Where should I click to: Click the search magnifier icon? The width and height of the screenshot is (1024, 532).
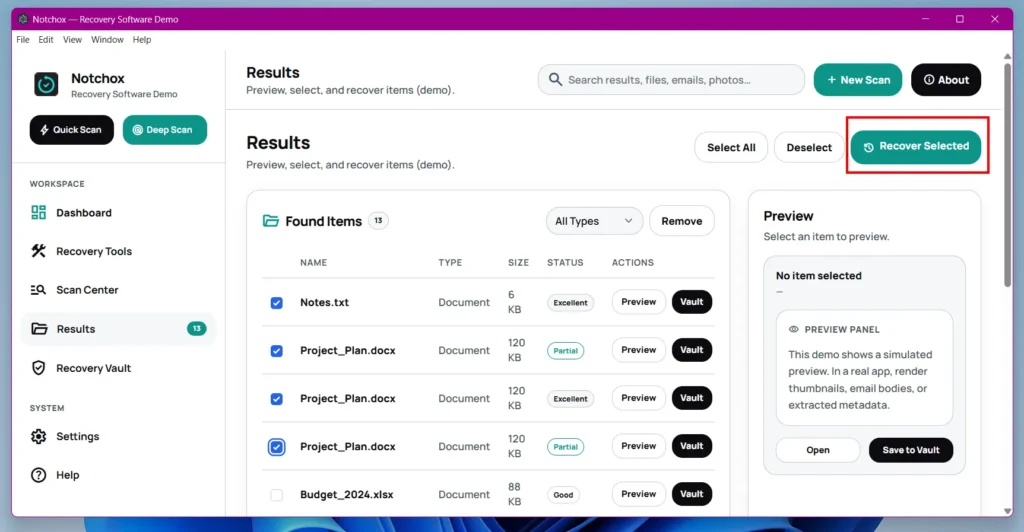[555, 80]
